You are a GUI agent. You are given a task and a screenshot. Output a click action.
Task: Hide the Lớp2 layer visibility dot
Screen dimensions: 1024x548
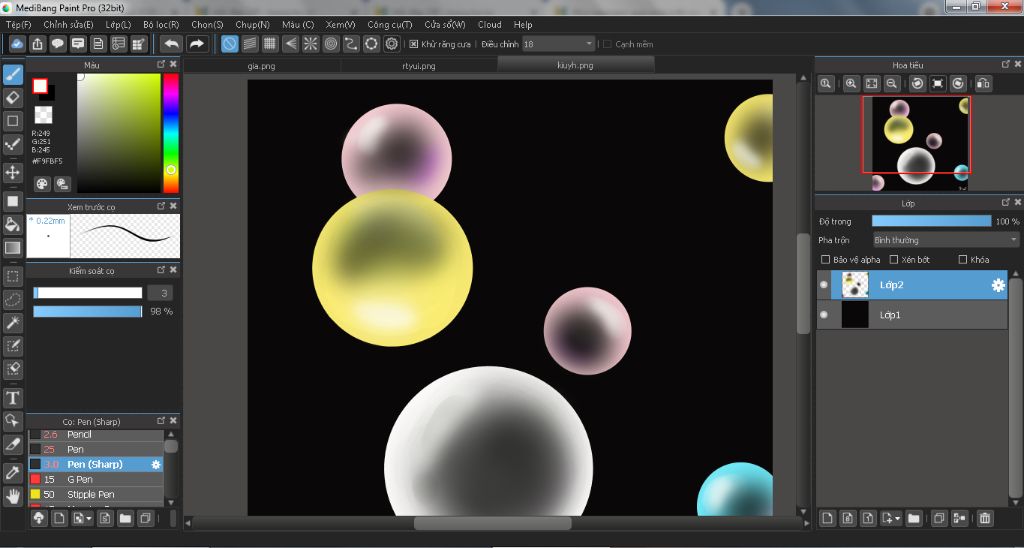click(x=824, y=285)
